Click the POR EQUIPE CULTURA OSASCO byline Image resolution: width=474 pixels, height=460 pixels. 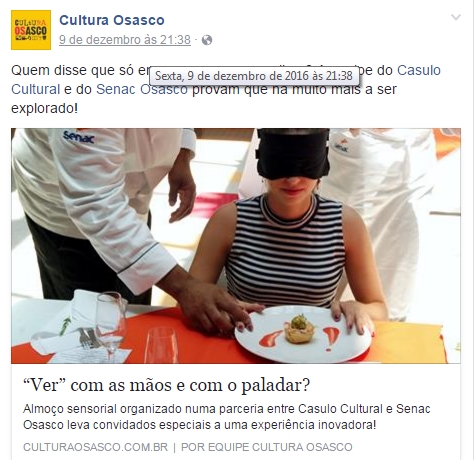(267, 447)
